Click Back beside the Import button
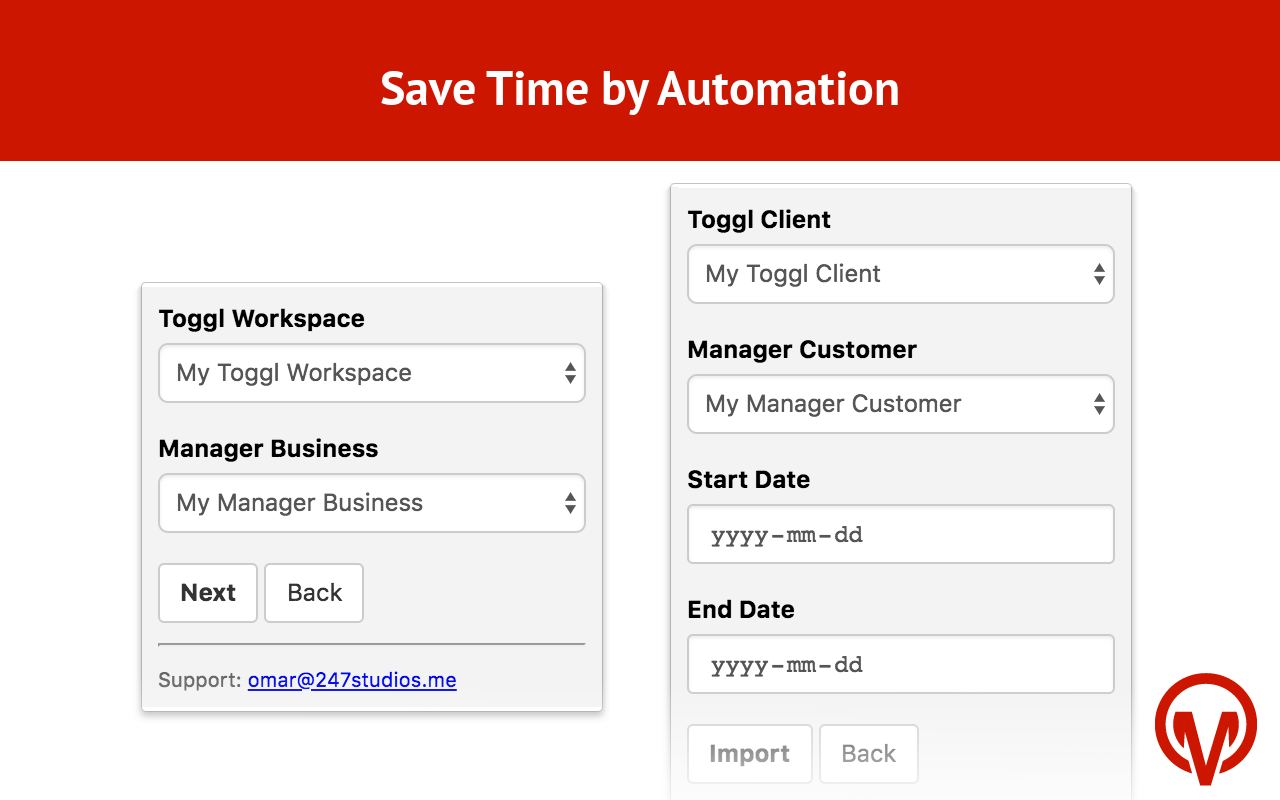The image size is (1280, 800). pyautogui.click(x=869, y=754)
